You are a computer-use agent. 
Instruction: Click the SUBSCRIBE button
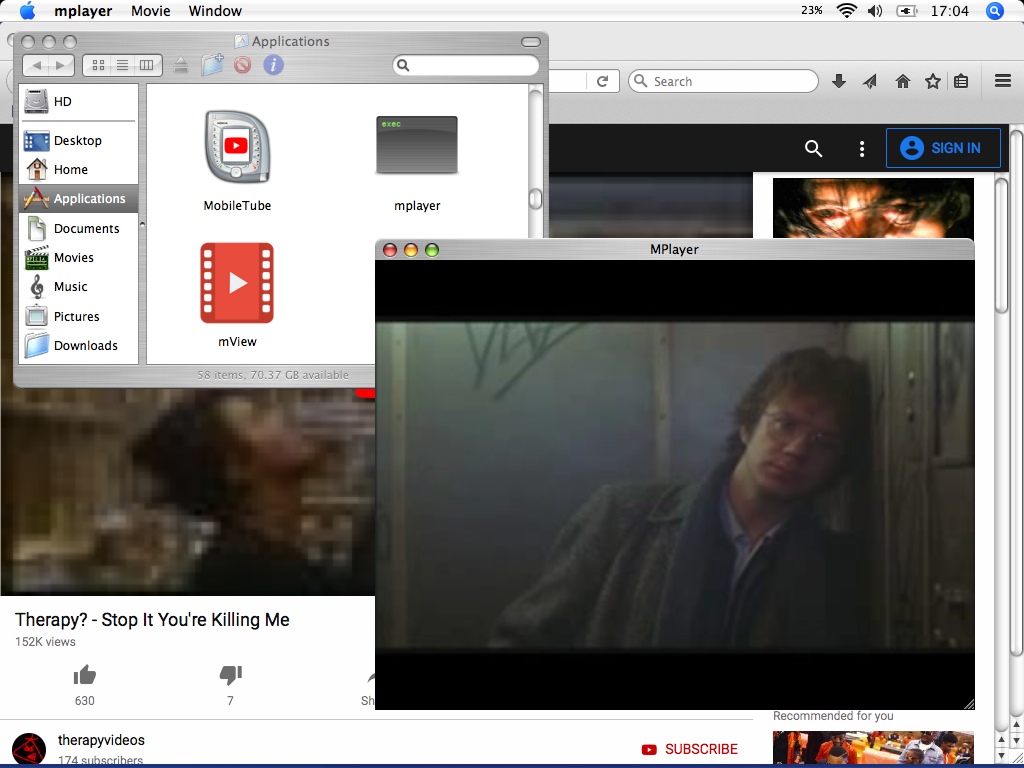pyautogui.click(x=689, y=749)
